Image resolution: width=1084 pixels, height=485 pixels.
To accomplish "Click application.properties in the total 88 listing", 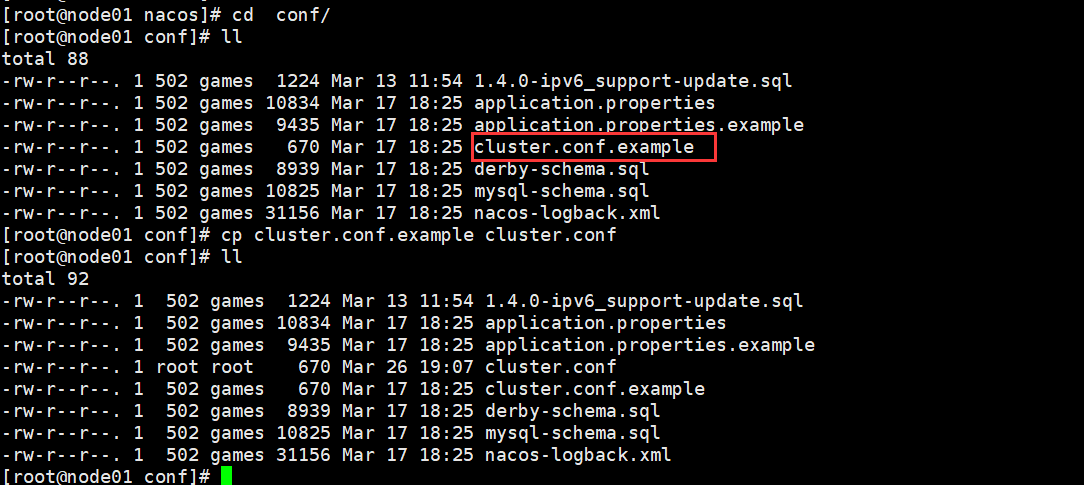I will [594, 103].
